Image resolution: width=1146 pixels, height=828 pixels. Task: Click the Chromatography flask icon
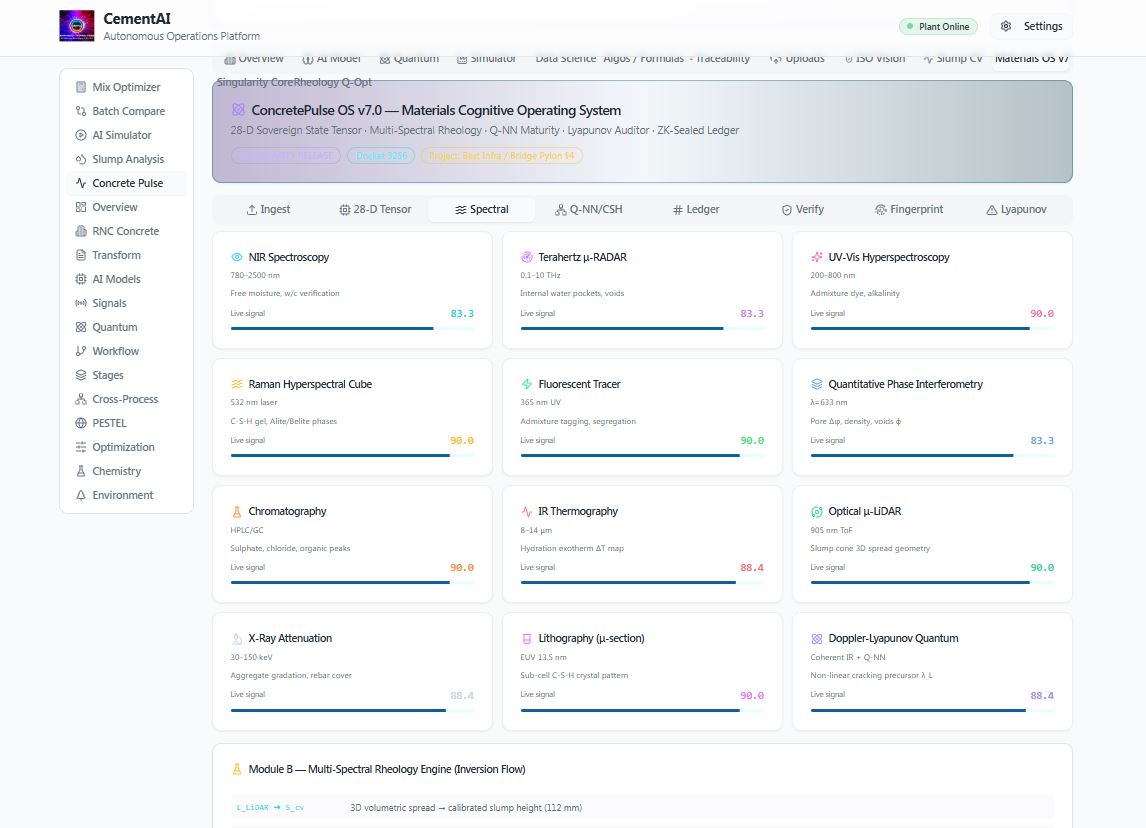point(237,512)
